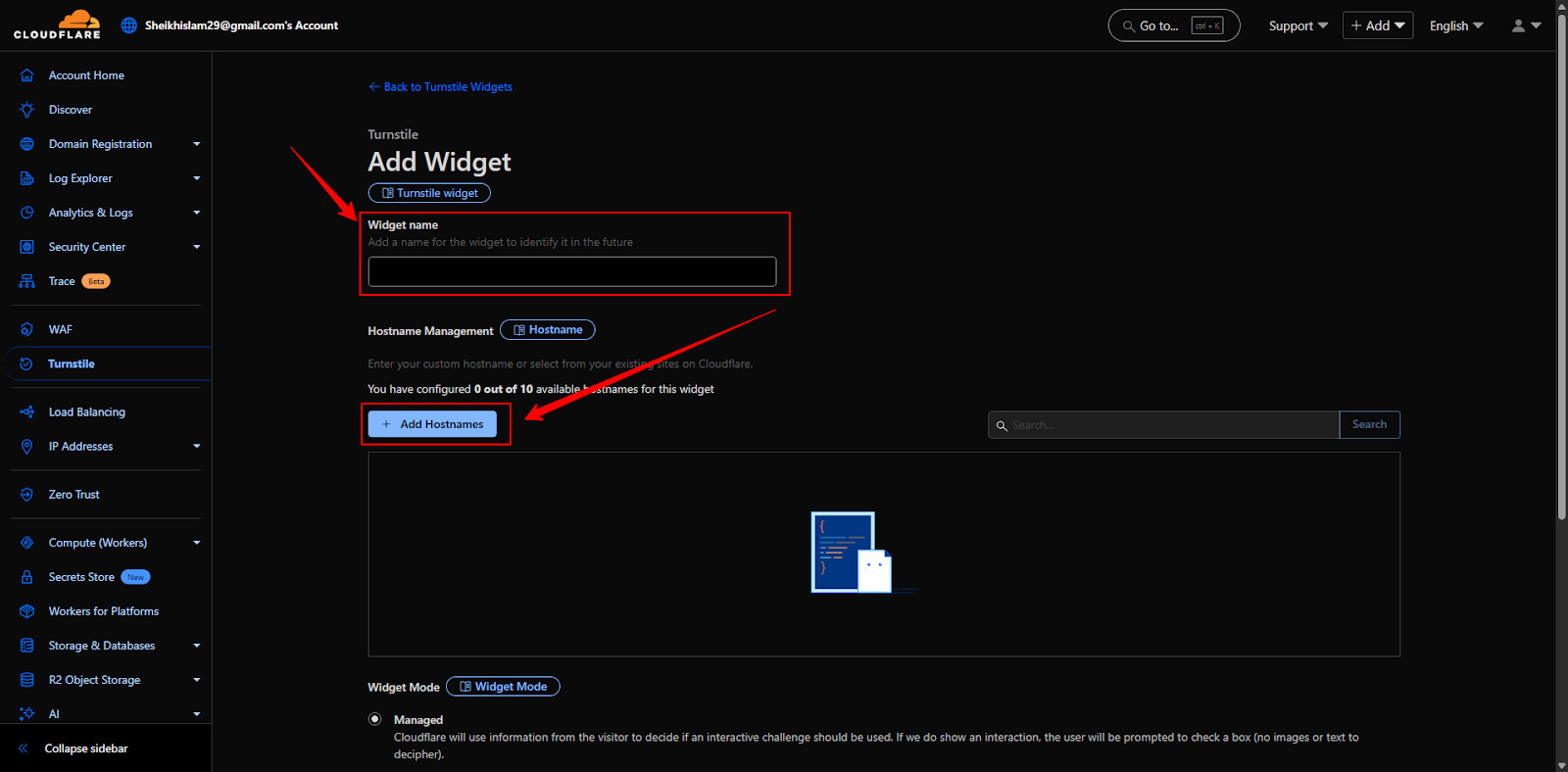
Task: Click the Collapse sidebar label
Action: click(86, 748)
